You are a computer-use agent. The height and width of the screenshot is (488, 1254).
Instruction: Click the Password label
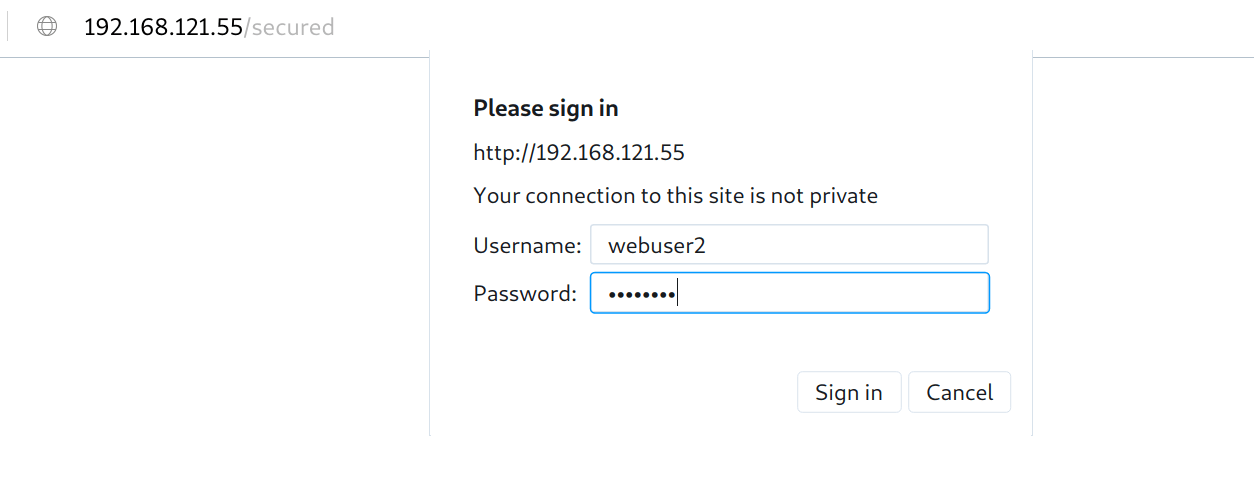pyautogui.click(x=525, y=293)
